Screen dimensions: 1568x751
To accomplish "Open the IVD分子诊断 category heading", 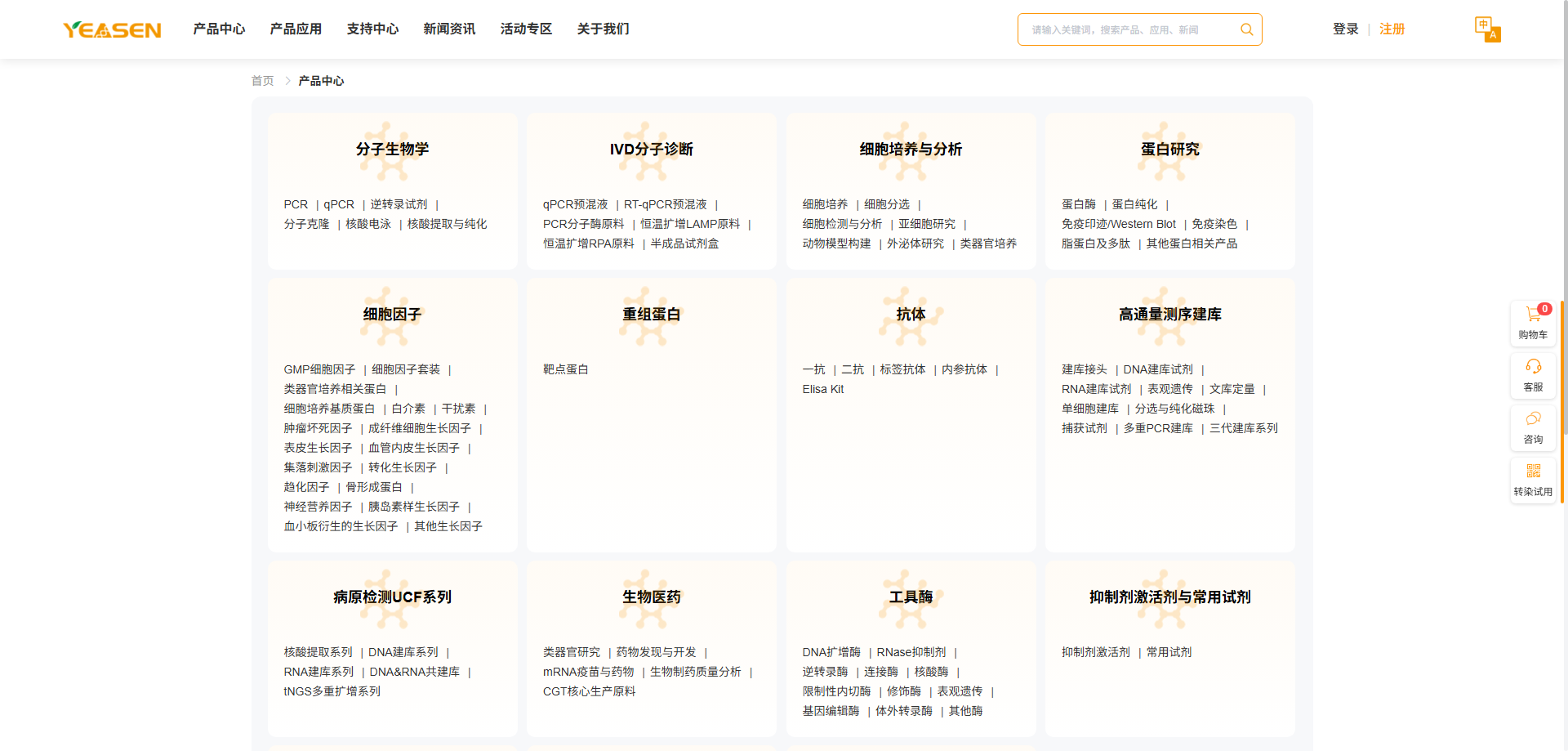I will point(651,150).
